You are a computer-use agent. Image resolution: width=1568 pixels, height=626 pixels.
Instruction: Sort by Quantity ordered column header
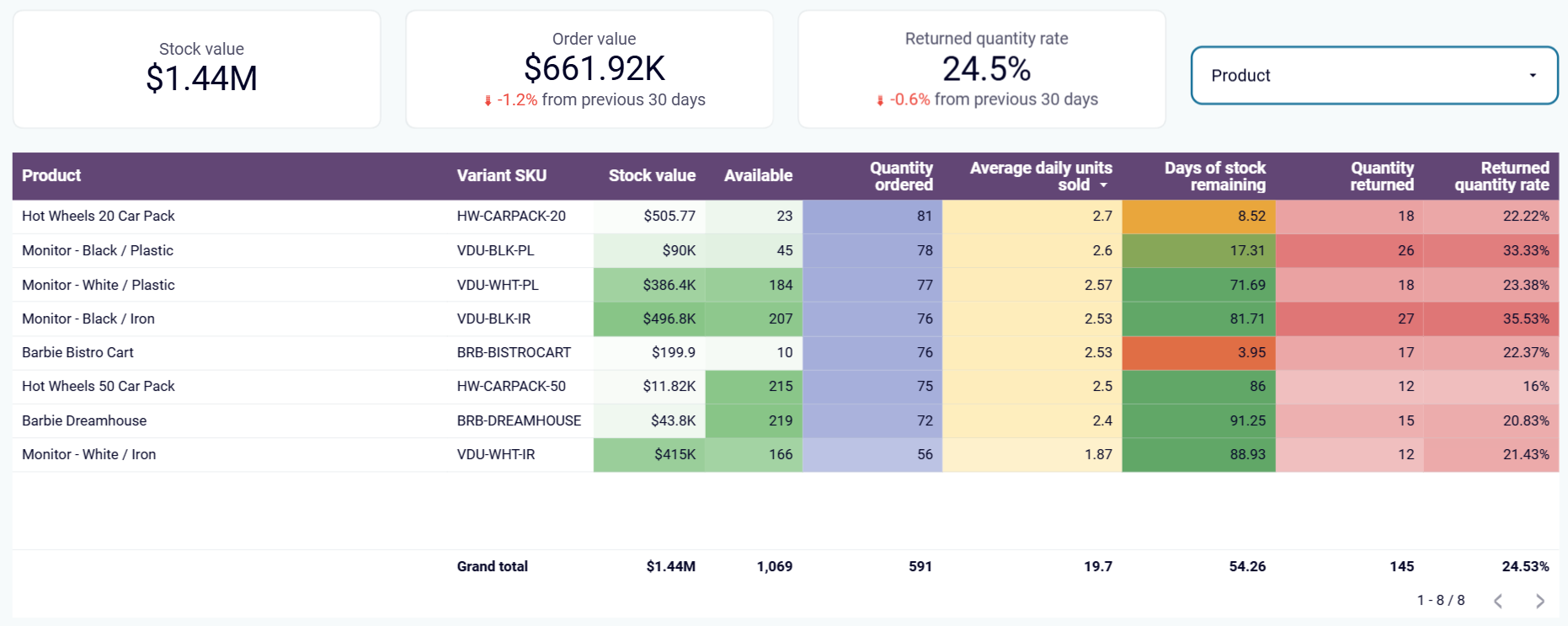(x=901, y=176)
